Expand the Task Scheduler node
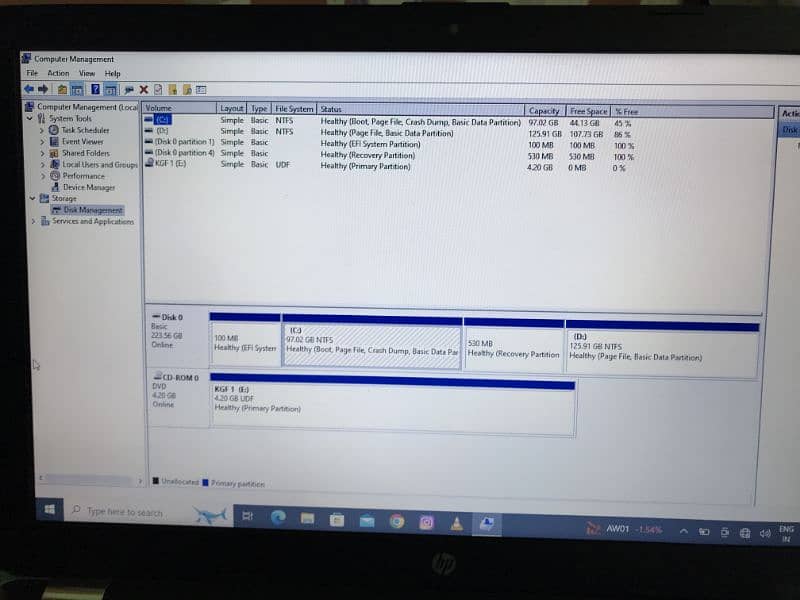This screenshot has height=600, width=800. (x=42, y=130)
